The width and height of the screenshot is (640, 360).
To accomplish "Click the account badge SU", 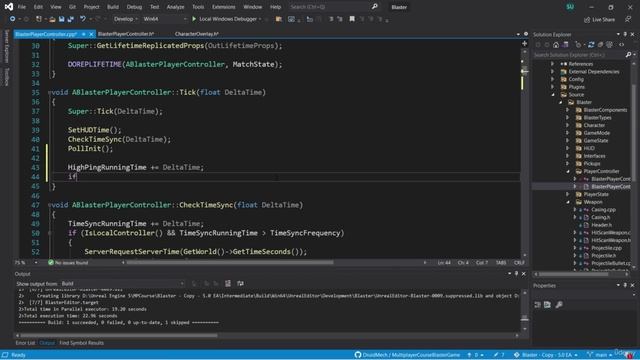I will tap(570, 7).
